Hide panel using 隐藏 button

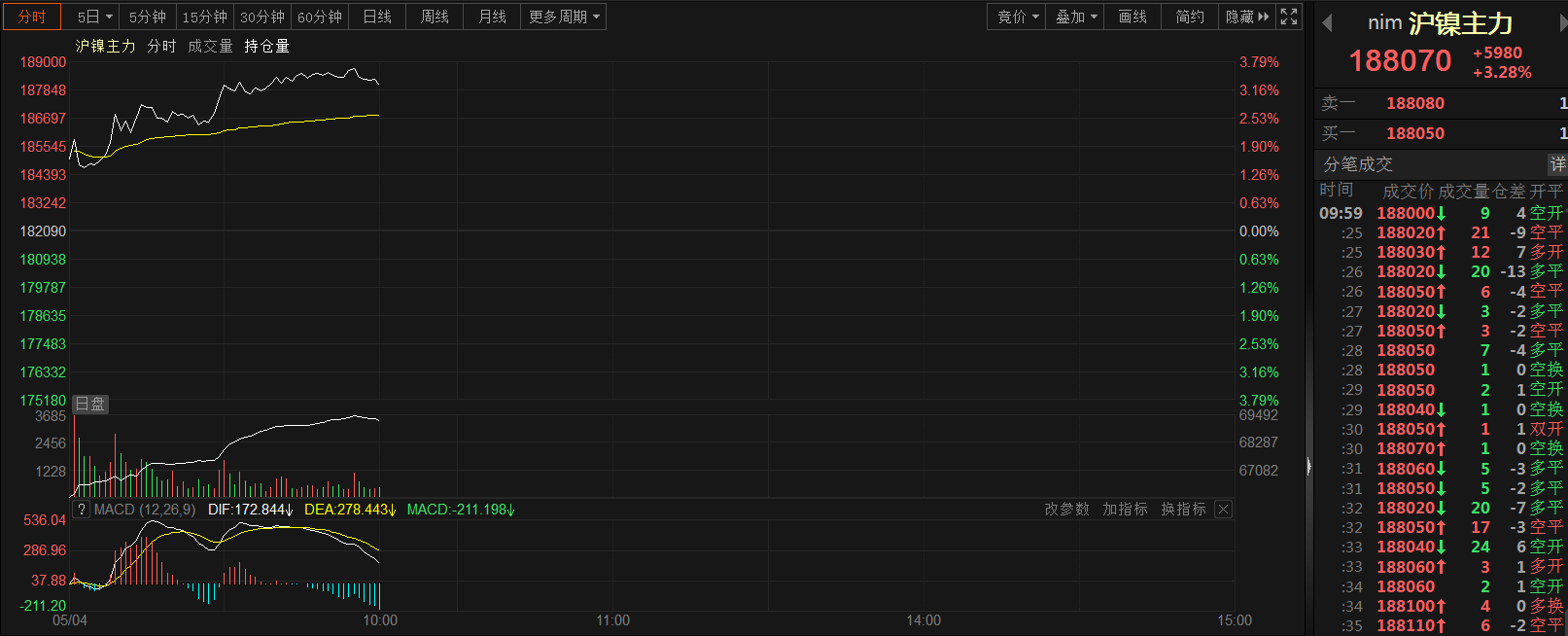[1247, 17]
